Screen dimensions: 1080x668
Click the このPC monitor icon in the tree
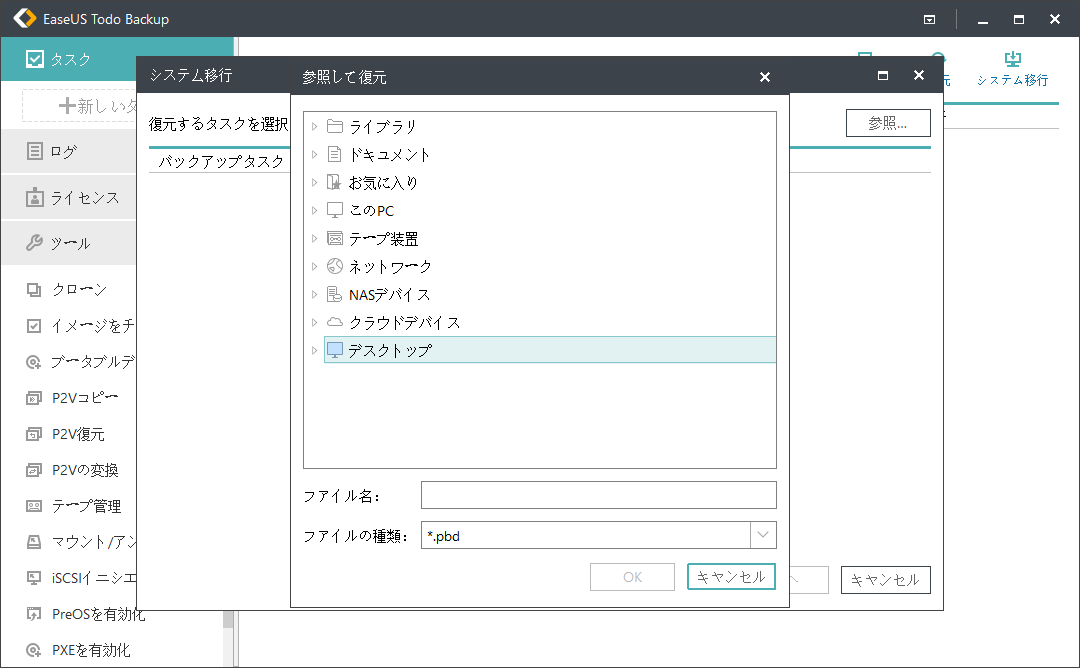(335, 210)
